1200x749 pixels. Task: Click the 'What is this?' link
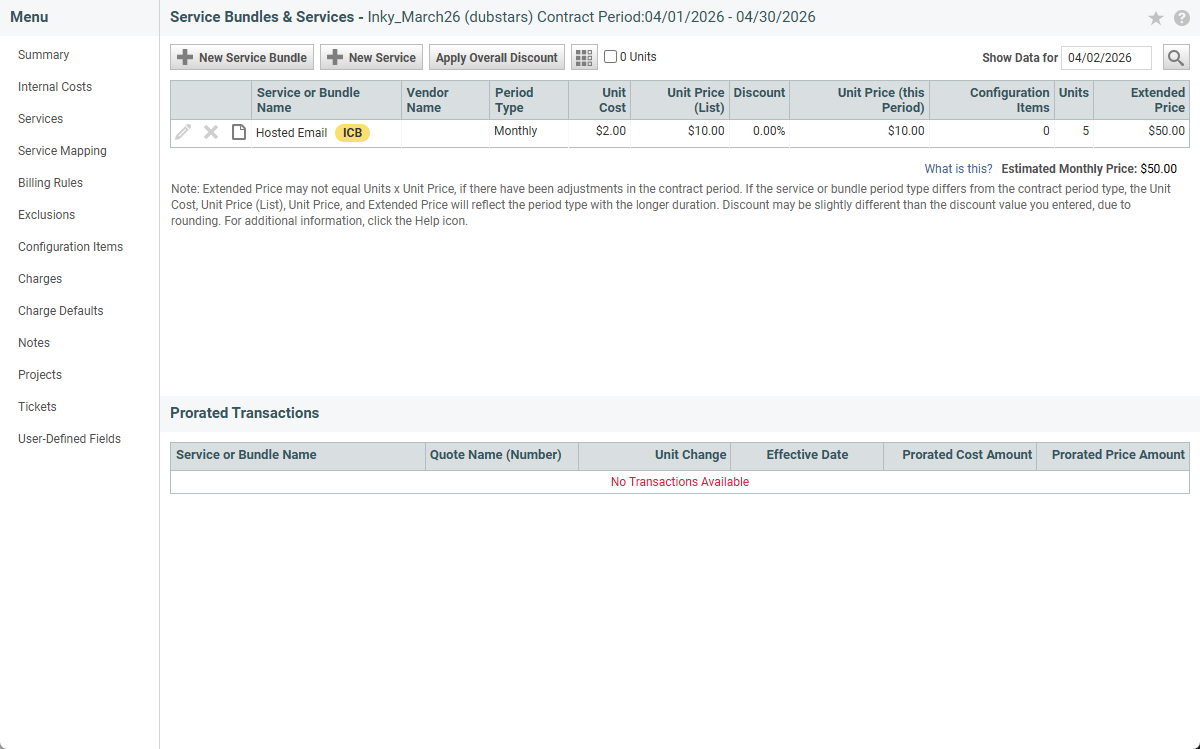(958, 169)
